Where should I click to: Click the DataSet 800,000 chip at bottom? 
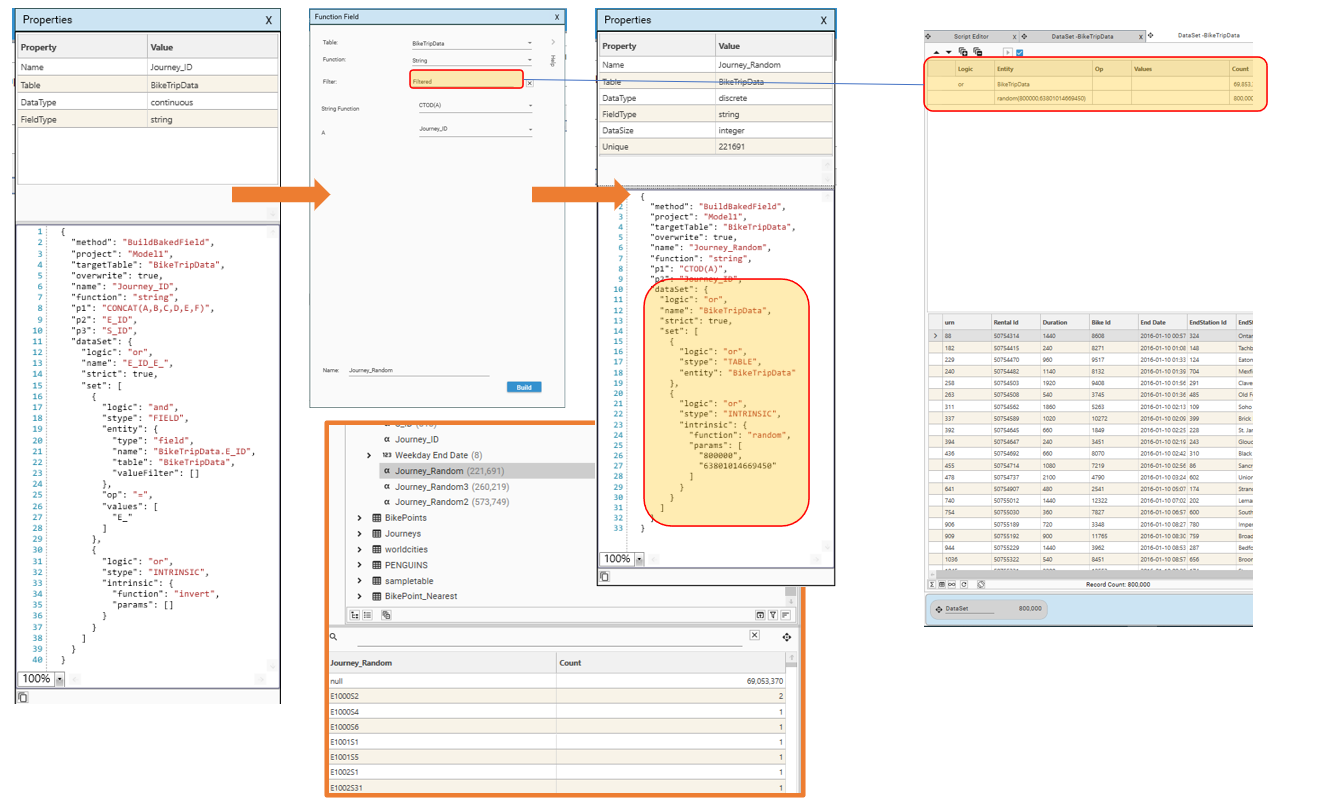pos(988,608)
